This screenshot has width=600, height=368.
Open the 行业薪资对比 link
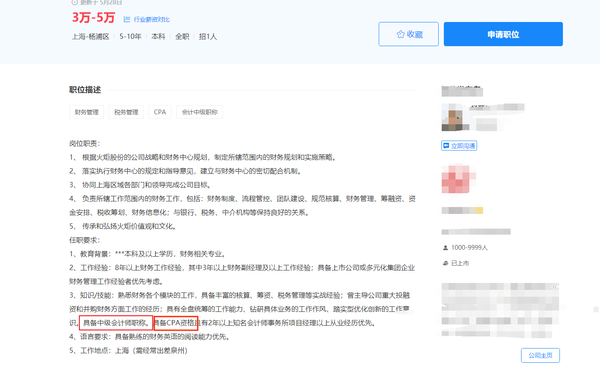[x=152, y=20]
